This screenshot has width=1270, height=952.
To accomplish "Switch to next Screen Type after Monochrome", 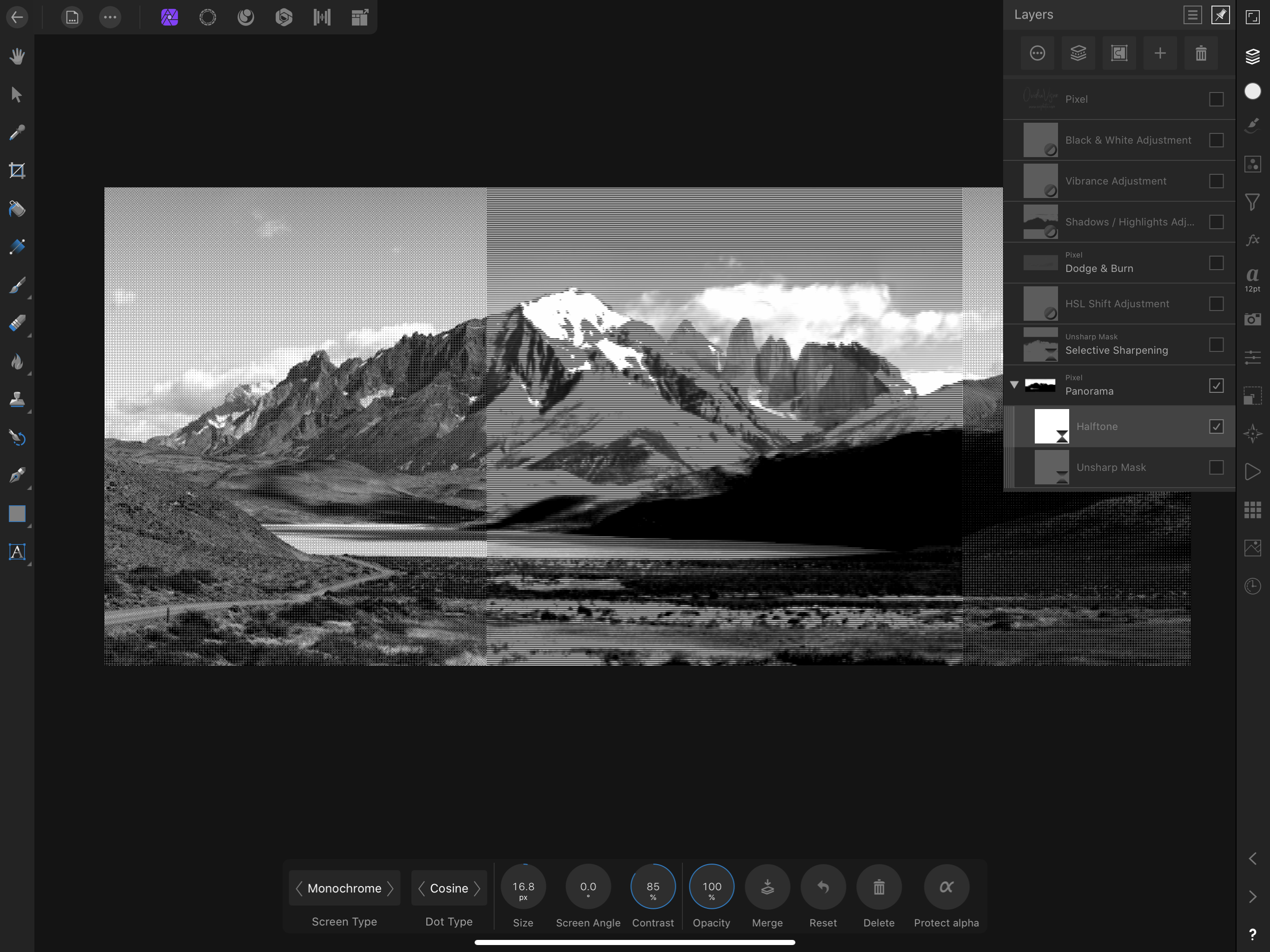I will click(390, 888).
